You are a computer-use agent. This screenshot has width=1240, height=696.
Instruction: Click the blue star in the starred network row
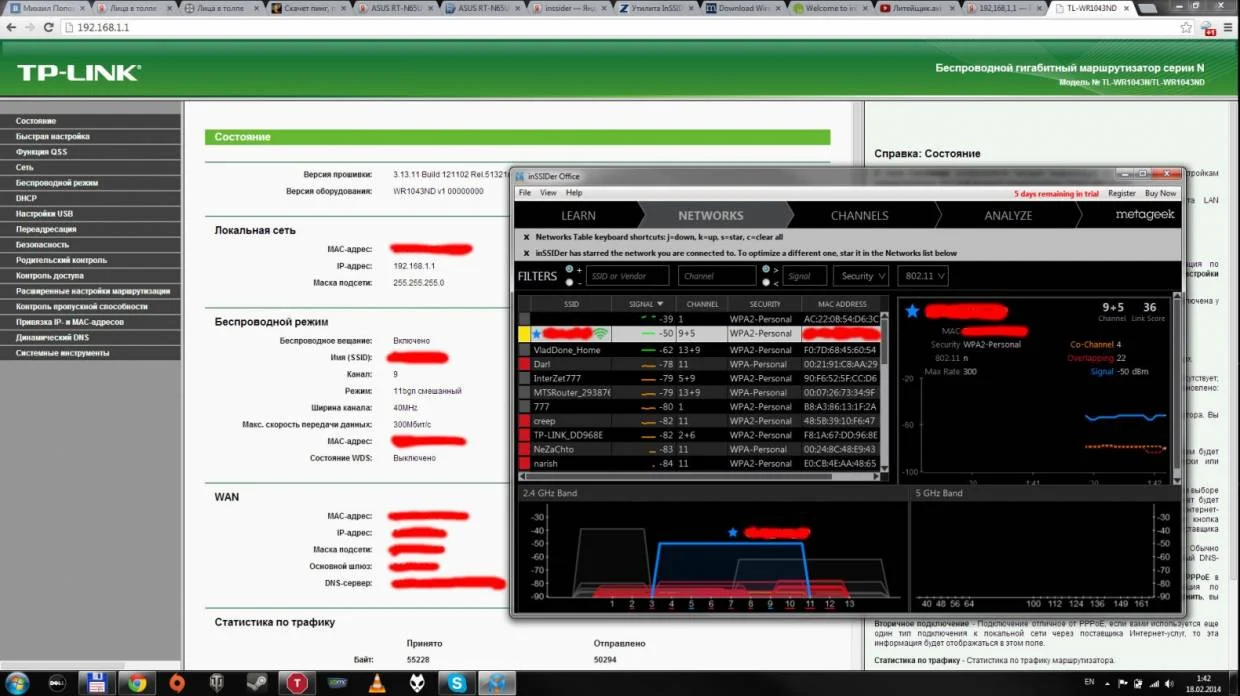click(536, 333)
